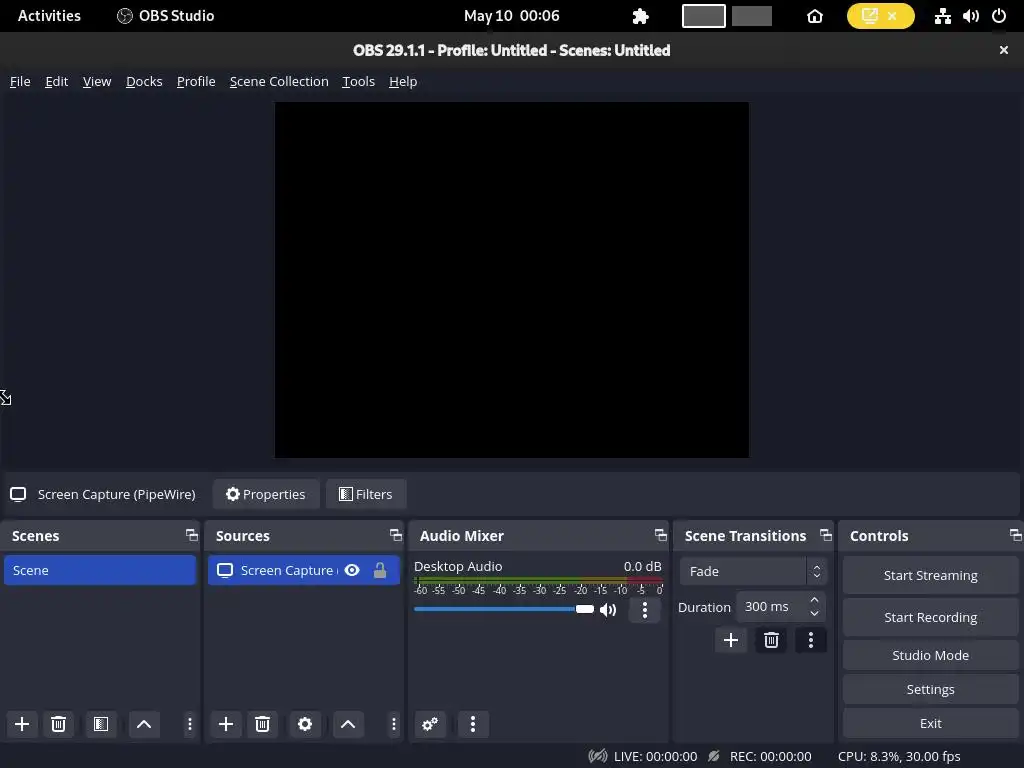Open Audio Mixer bottom options menu dots
This screenshot has height=768, width=1024.
pos(473,724)
